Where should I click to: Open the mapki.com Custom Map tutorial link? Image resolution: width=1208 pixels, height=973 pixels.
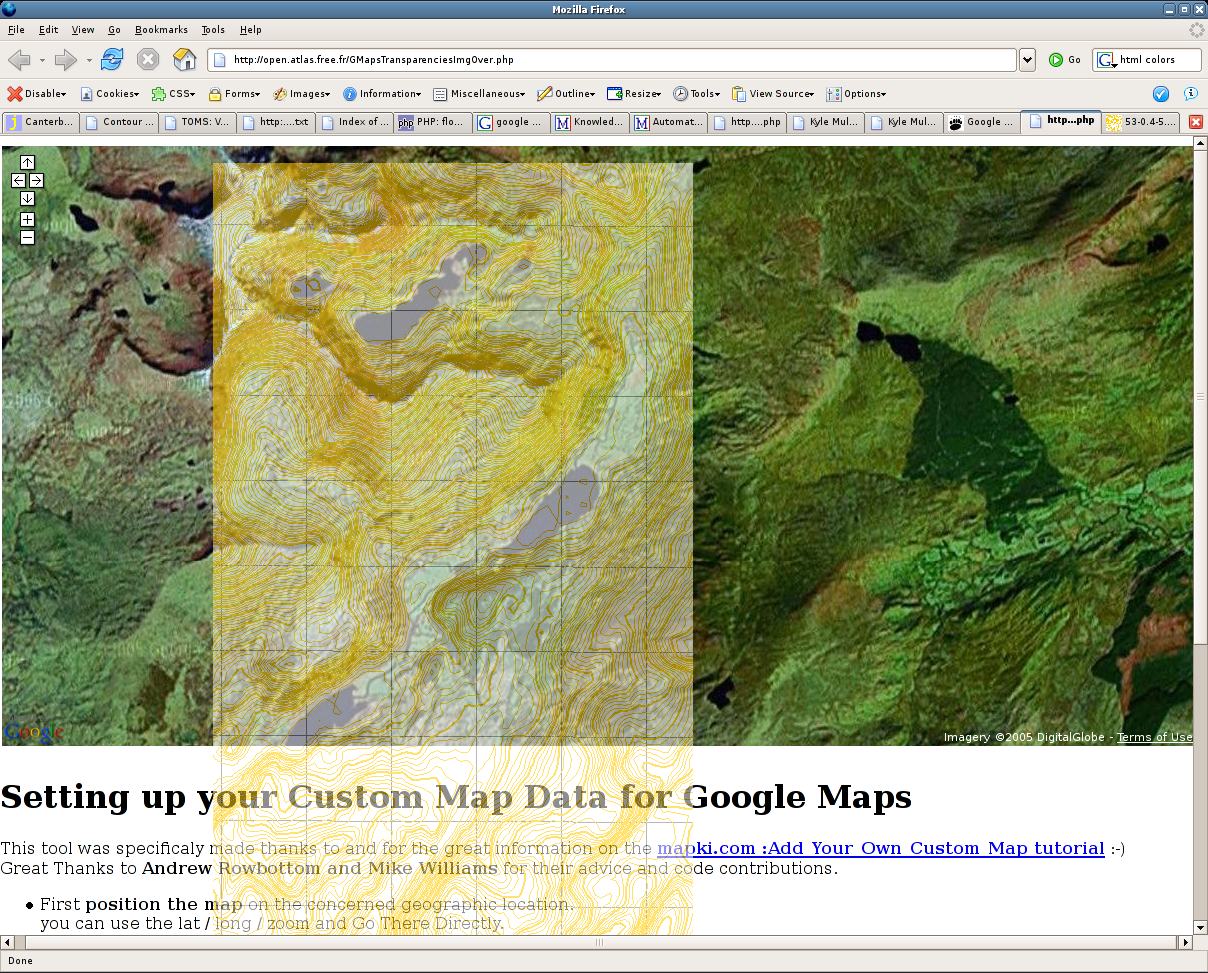click(x=881, y=848)
